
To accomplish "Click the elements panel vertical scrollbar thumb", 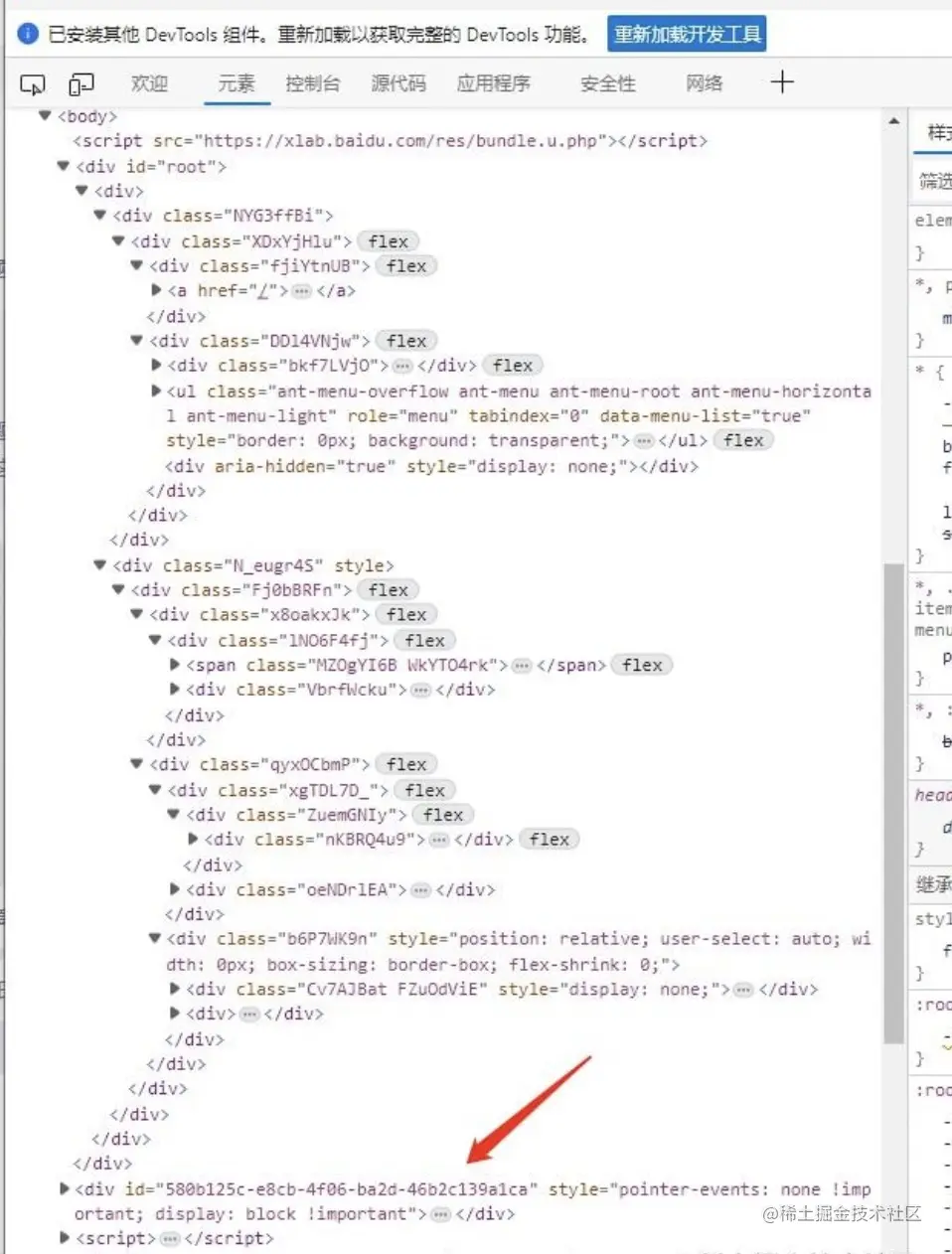I will [893, 803].
